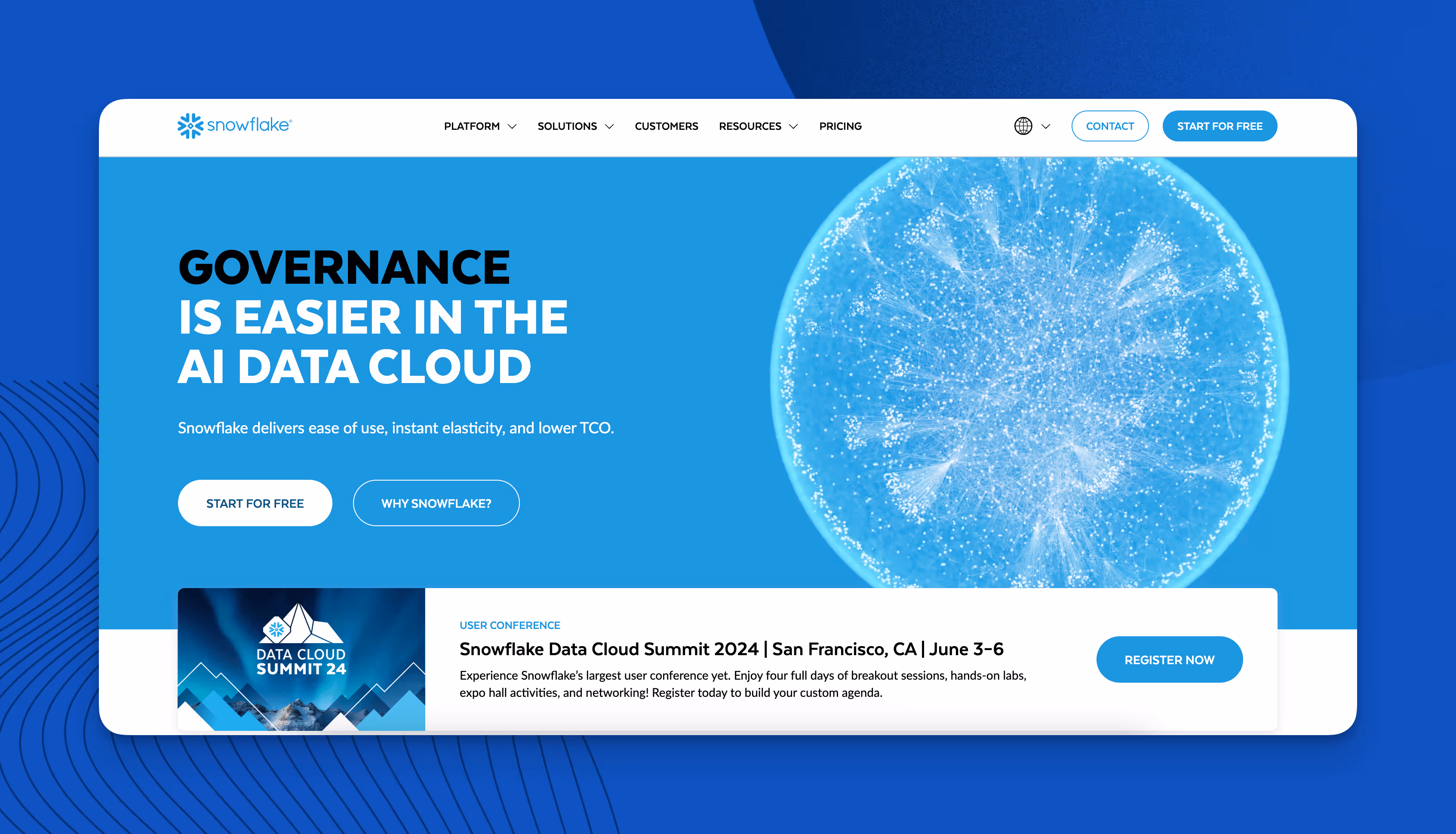Open Why Snowflake? button
Image resolution: width=1456 pixels, height=834 pixels.
tap(436, 503)
